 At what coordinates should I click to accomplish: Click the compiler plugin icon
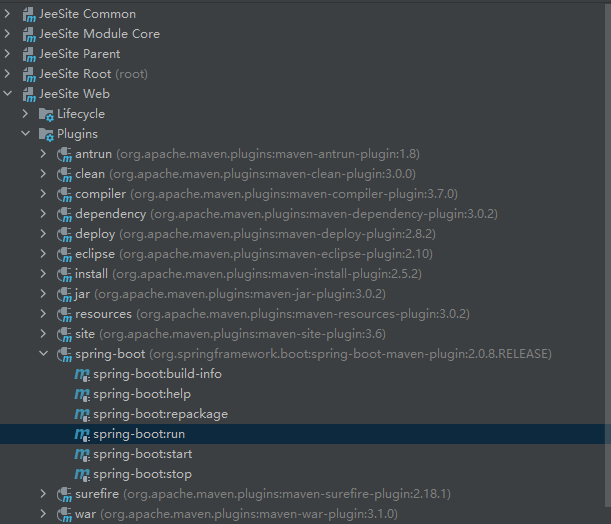pos(64,195)
